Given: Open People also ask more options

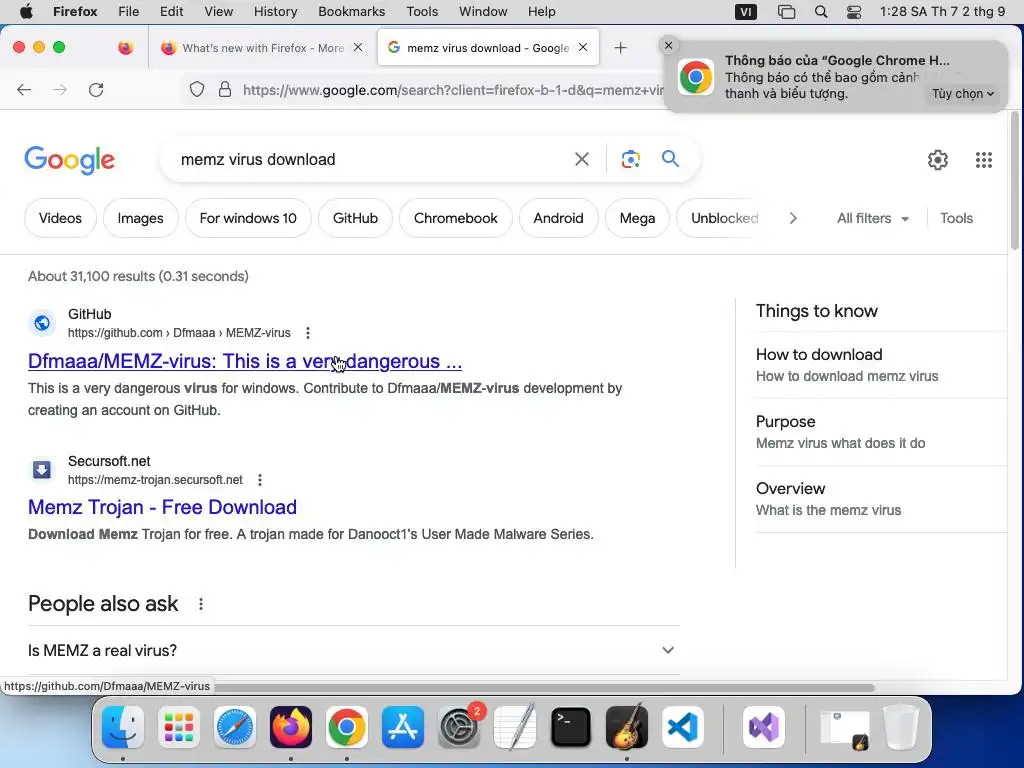Looking at the screenshot, I should click(200, 604).
